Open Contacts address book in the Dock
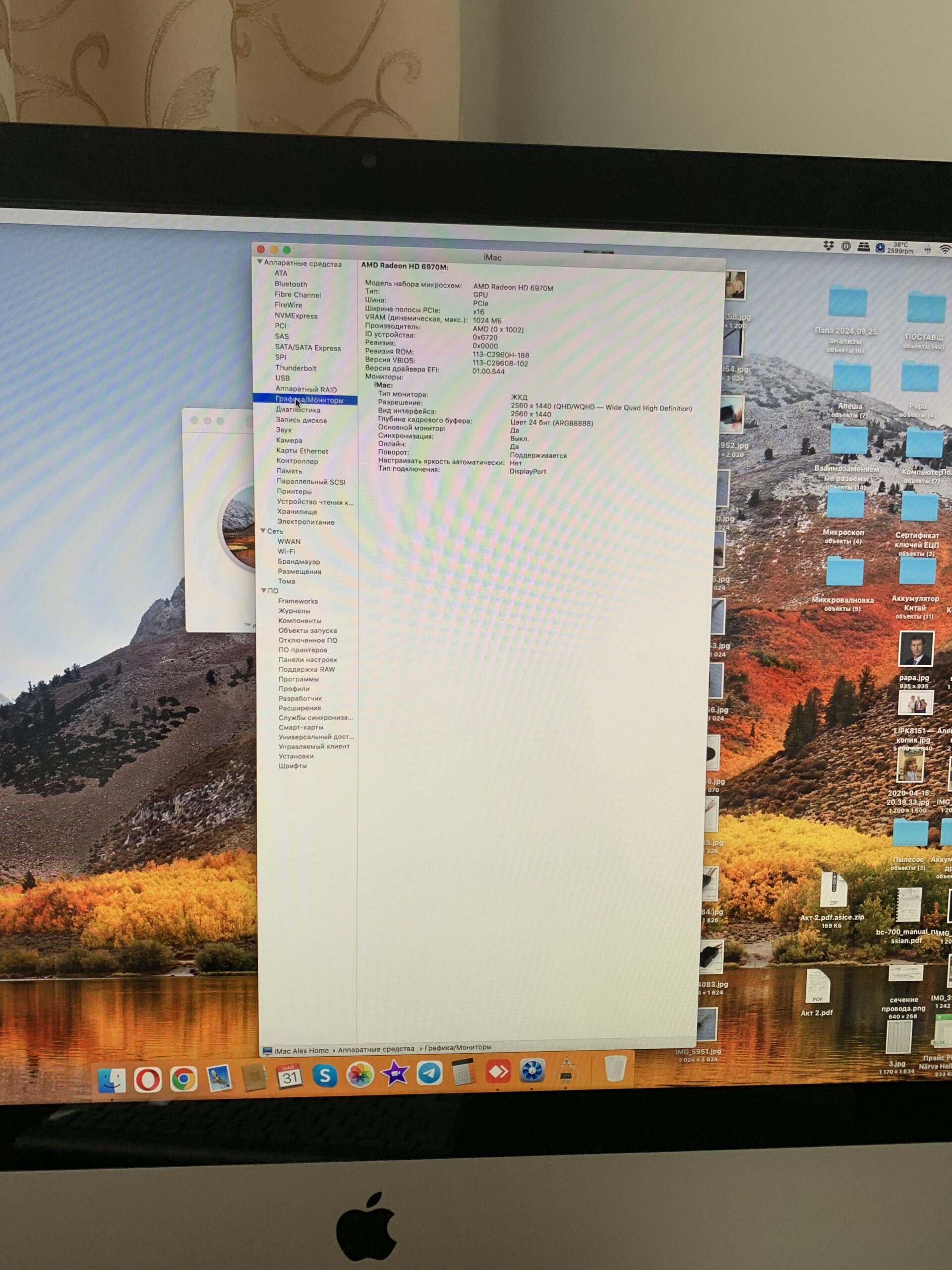This screenshot has height=1270, width=952. pyautogui.click(x=254, y=1077)
